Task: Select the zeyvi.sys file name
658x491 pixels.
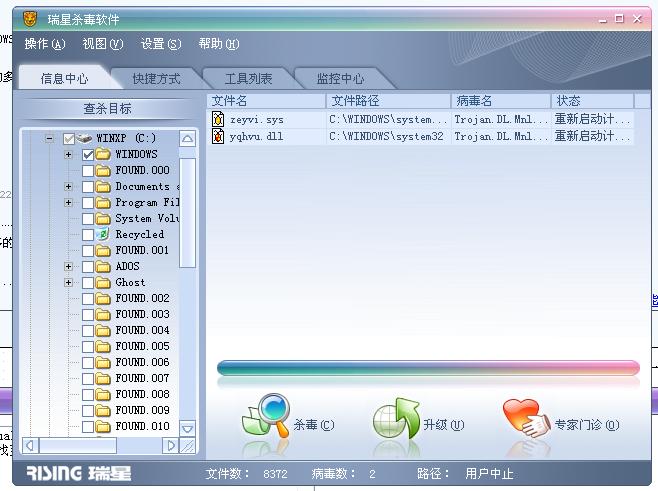Action: click(x=256, y=120)
